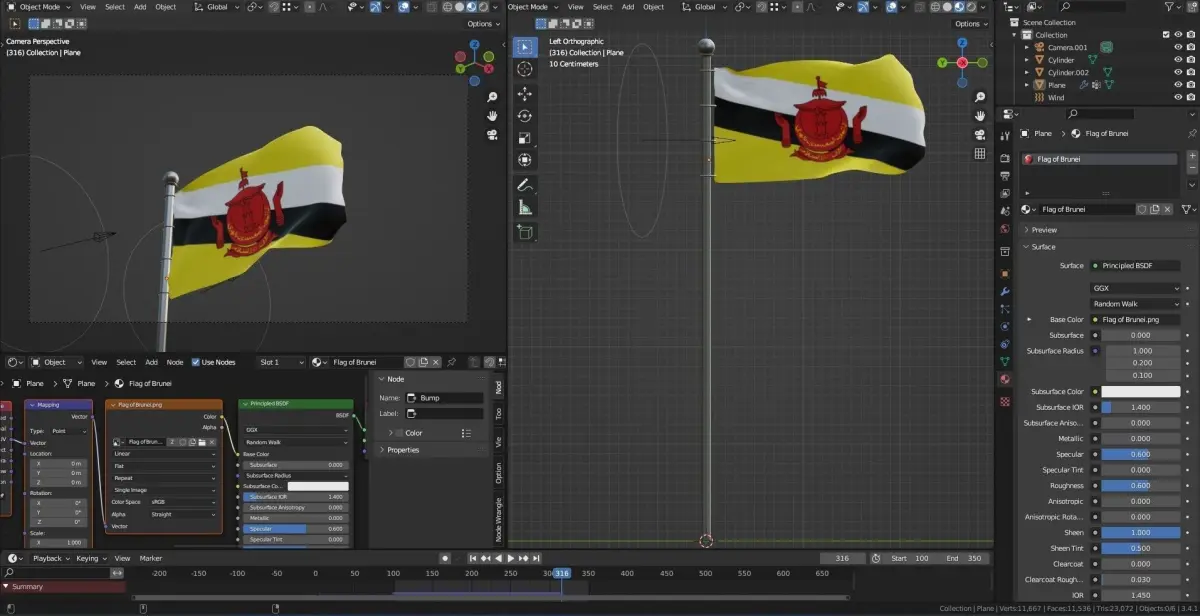The image size is (1200, 616).
Task: Select the Annotate tool in right viewport
Action: tap(525, 185)
